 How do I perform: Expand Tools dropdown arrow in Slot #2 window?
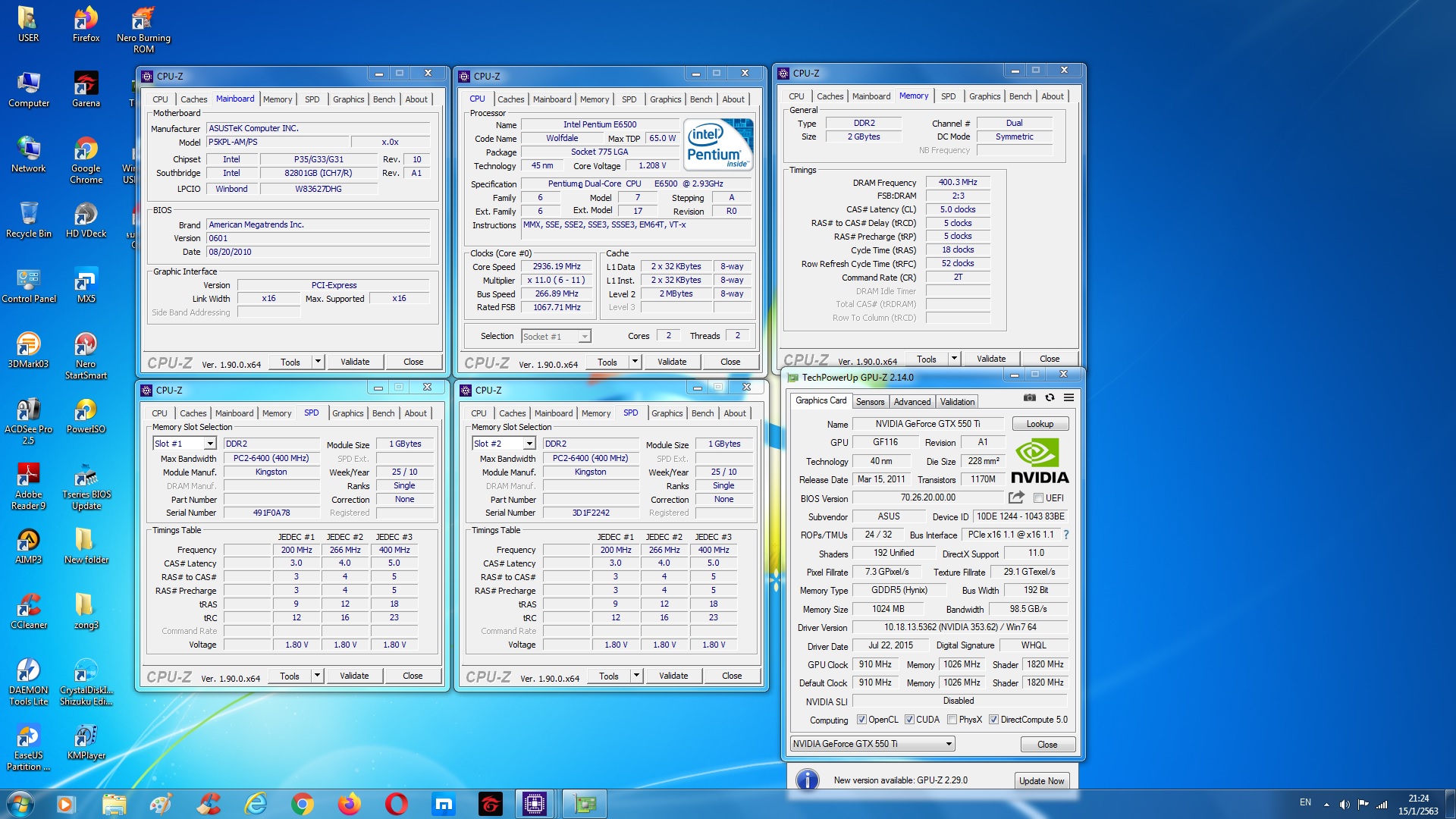coord(637,676)
